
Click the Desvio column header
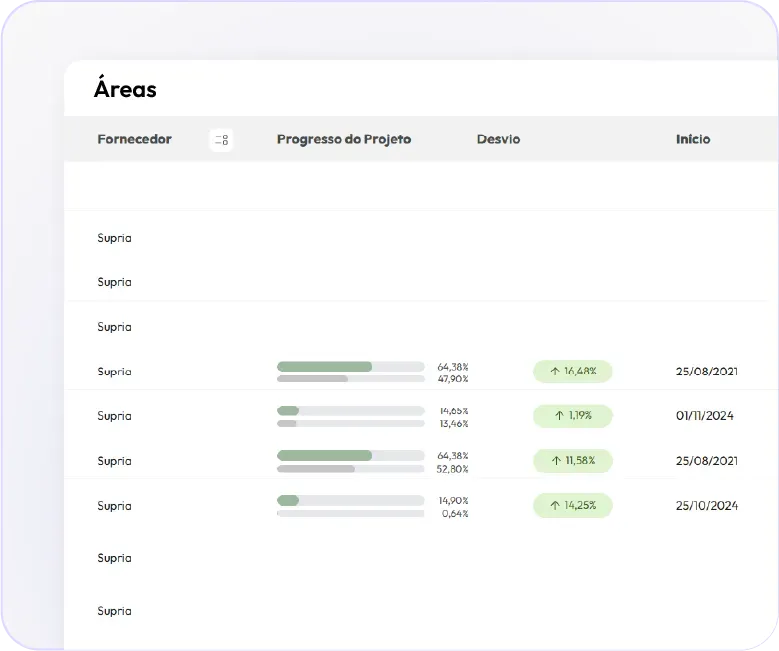(498, 140)
